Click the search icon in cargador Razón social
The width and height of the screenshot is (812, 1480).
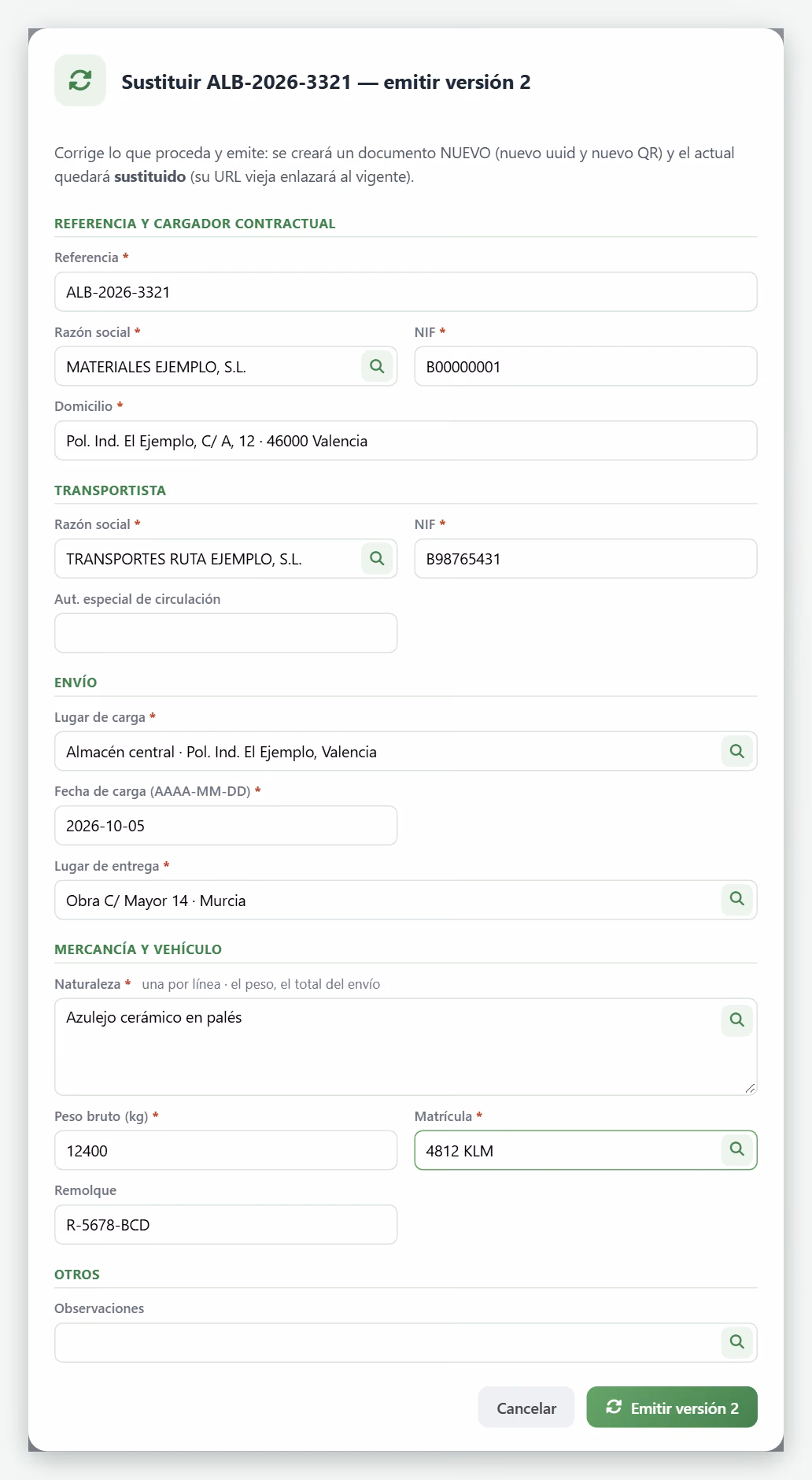(377, 366)
